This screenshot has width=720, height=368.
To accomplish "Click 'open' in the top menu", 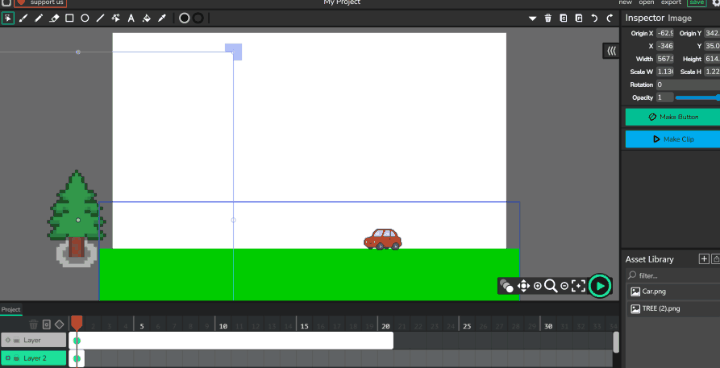I will click(646, 2).
